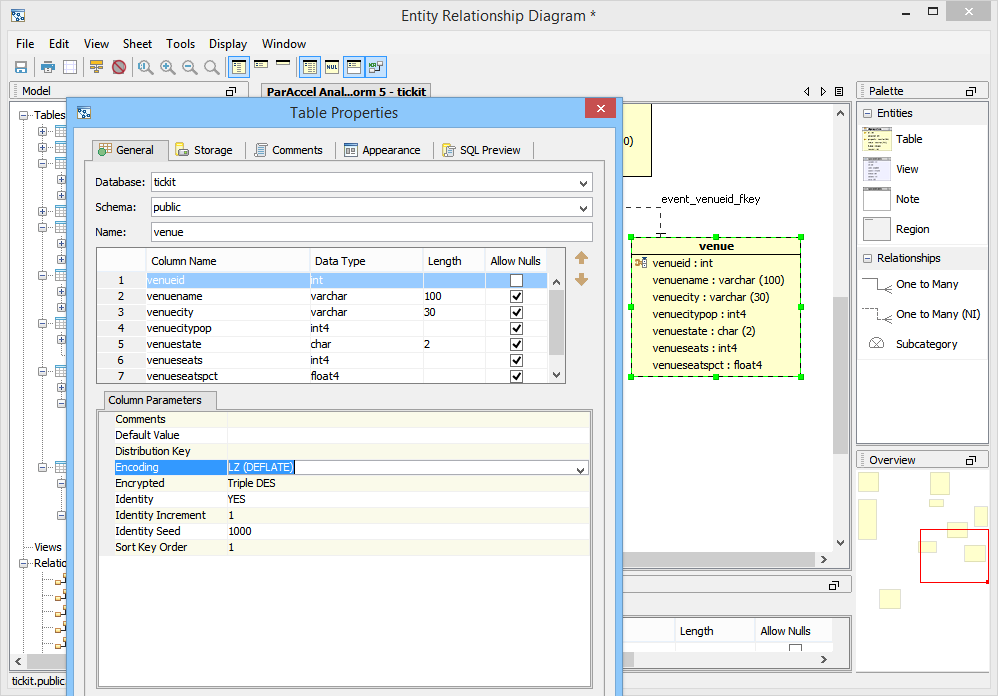The image size is (998, 696).
Task: Uncheck Allow Nulls for venuestate
Action: (516, 344)
